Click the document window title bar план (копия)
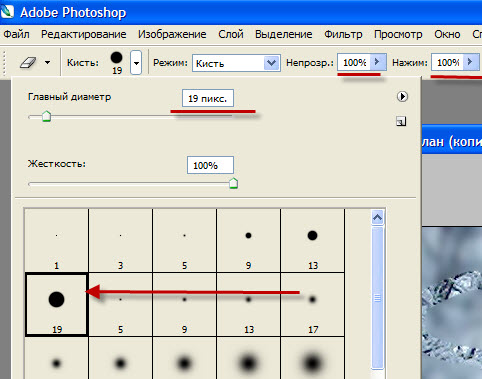 pos(452,141)
